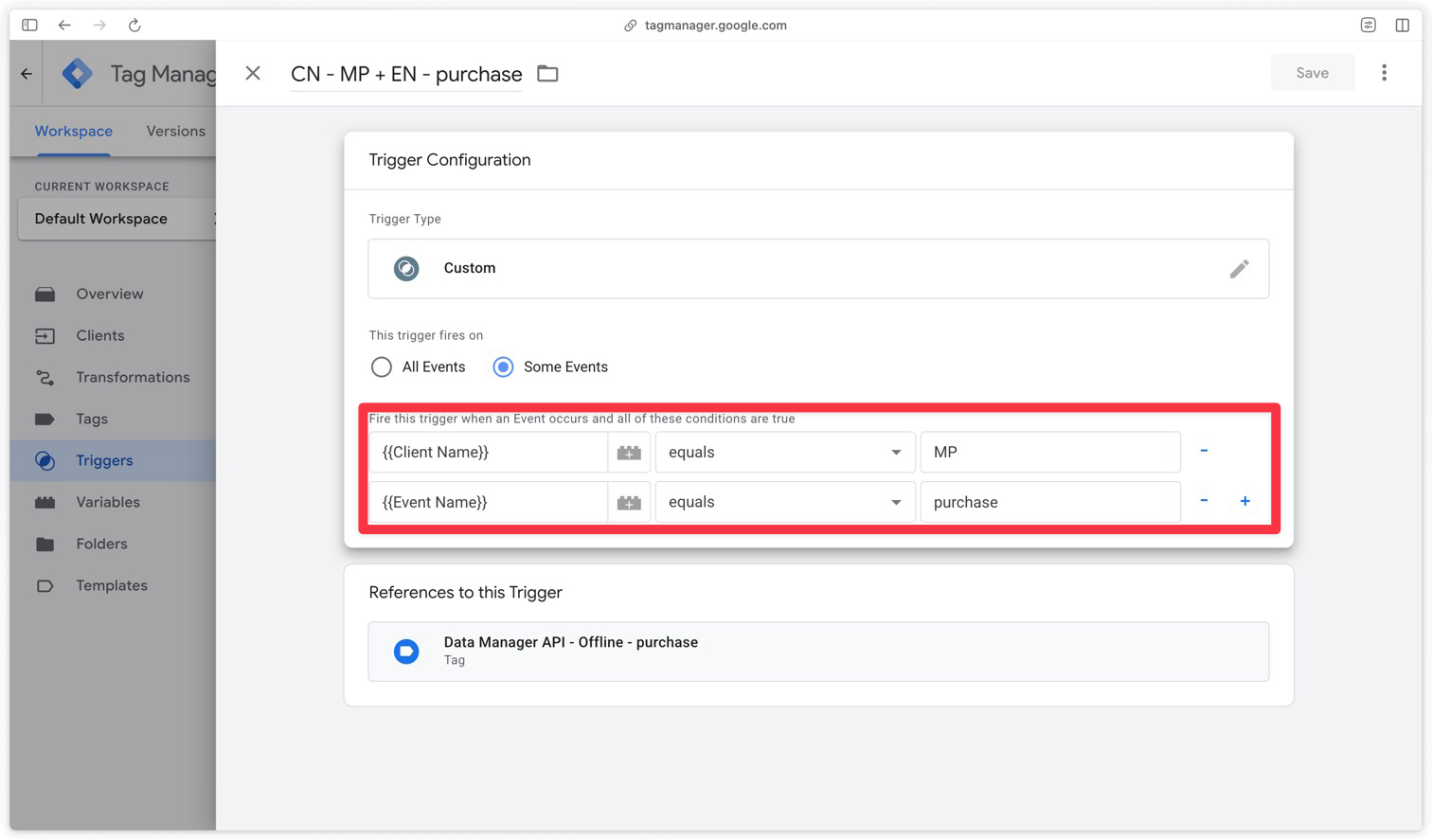Viewport: 1432px width, 840px height.
Task: Click the Data Manager API tag icon
Action: pos(406,652)
